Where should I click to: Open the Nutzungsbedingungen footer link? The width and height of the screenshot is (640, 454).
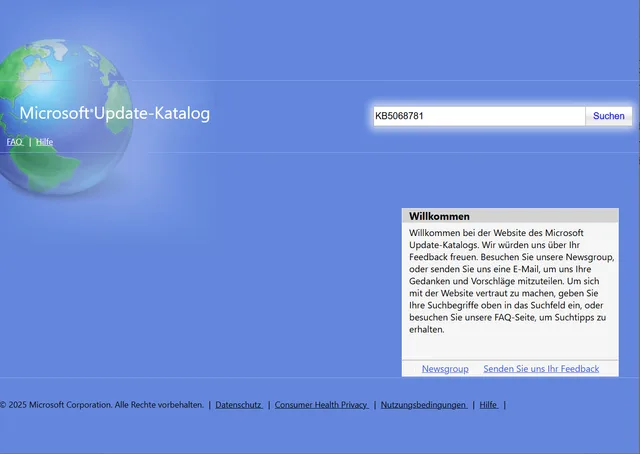[424, 405]
